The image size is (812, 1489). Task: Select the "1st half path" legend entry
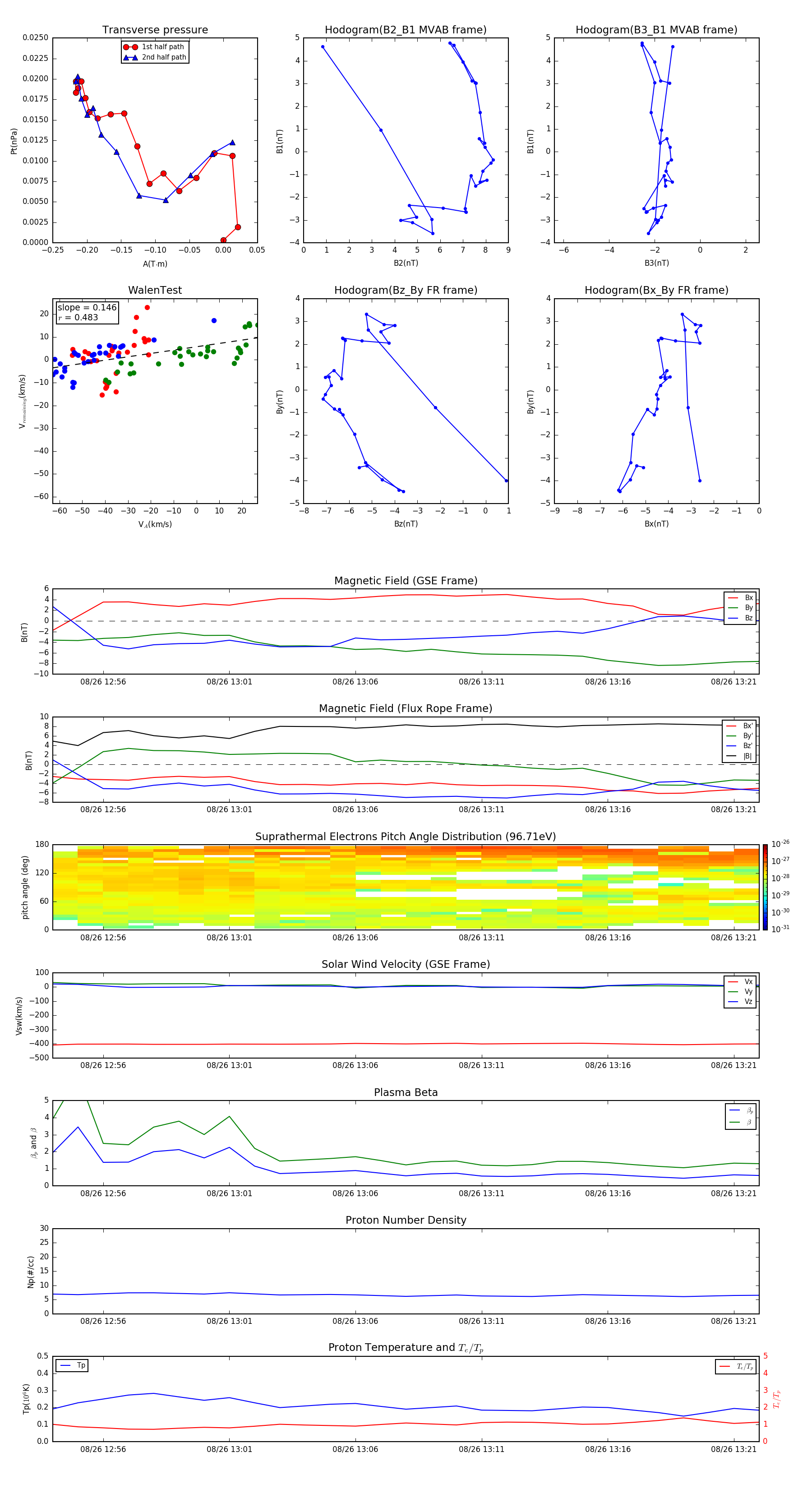pos(154,47)
